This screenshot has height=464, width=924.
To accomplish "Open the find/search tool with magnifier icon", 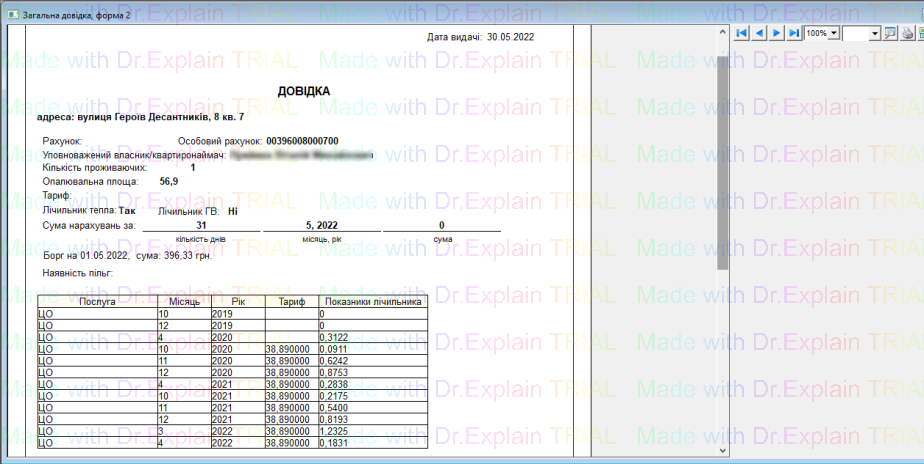I will [892, 33].
